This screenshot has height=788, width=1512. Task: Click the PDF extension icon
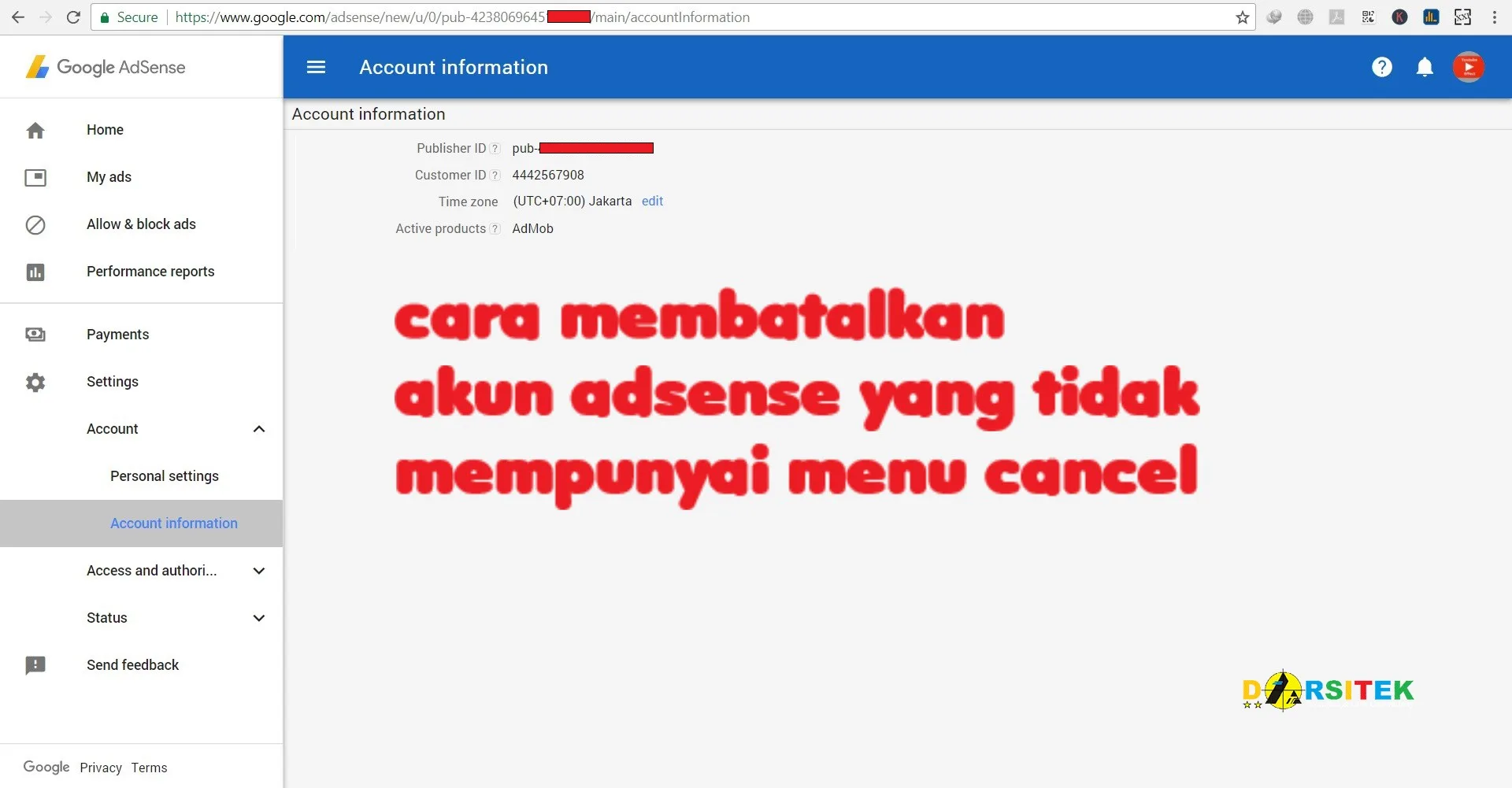coord(1336,17)
